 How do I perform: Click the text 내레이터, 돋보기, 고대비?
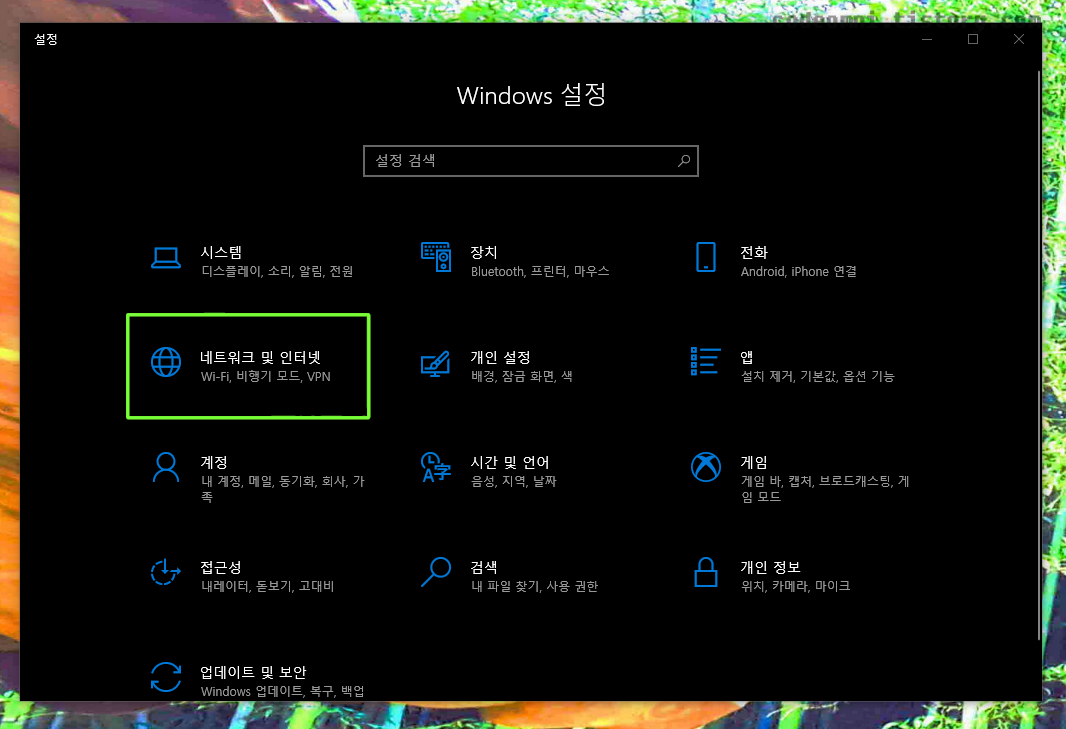tap(268, 586)
